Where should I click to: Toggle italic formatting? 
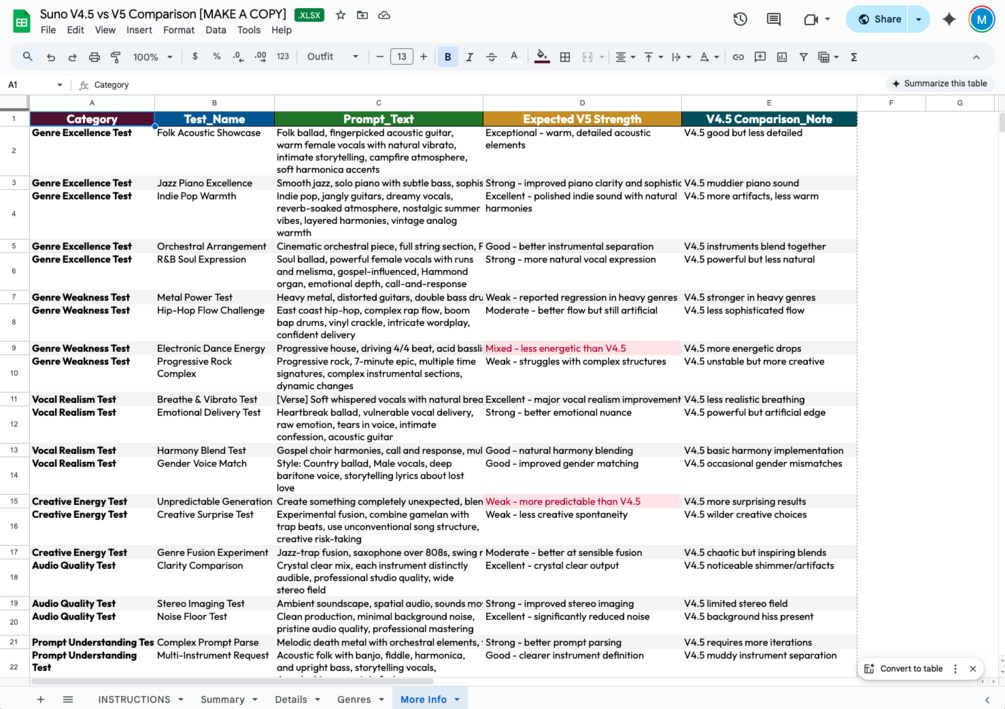pos(470,57)
